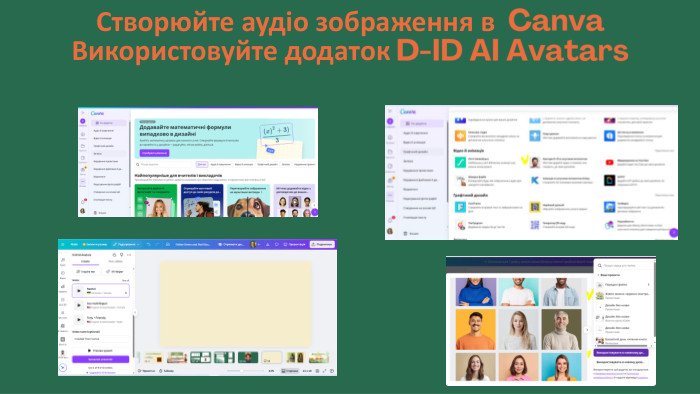This screenshot has height=394, width=700.
Task: Open the D-ID man portrait app icon
Action: (x=535, y=162)
